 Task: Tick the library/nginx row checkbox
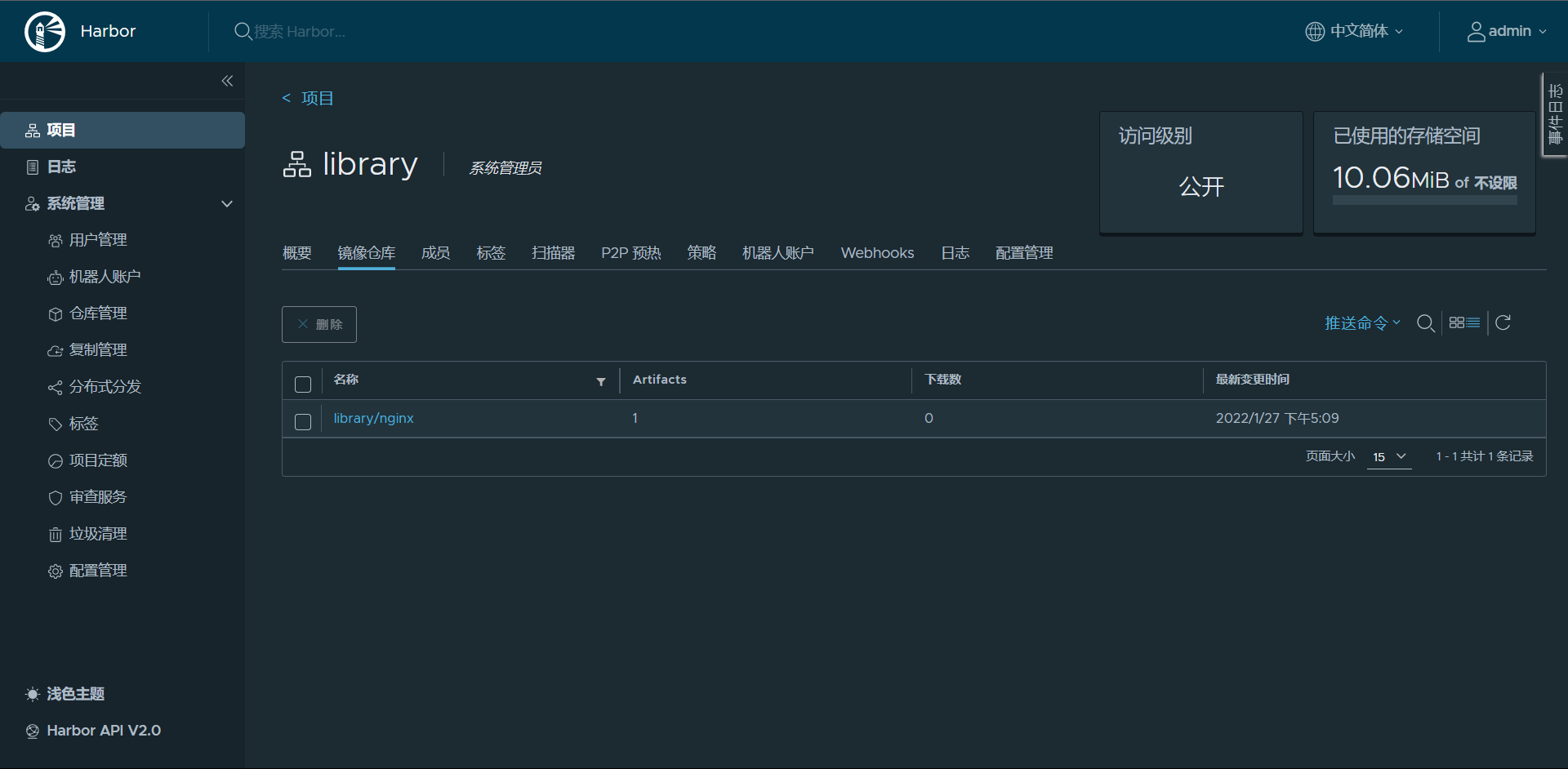point(303,421)
